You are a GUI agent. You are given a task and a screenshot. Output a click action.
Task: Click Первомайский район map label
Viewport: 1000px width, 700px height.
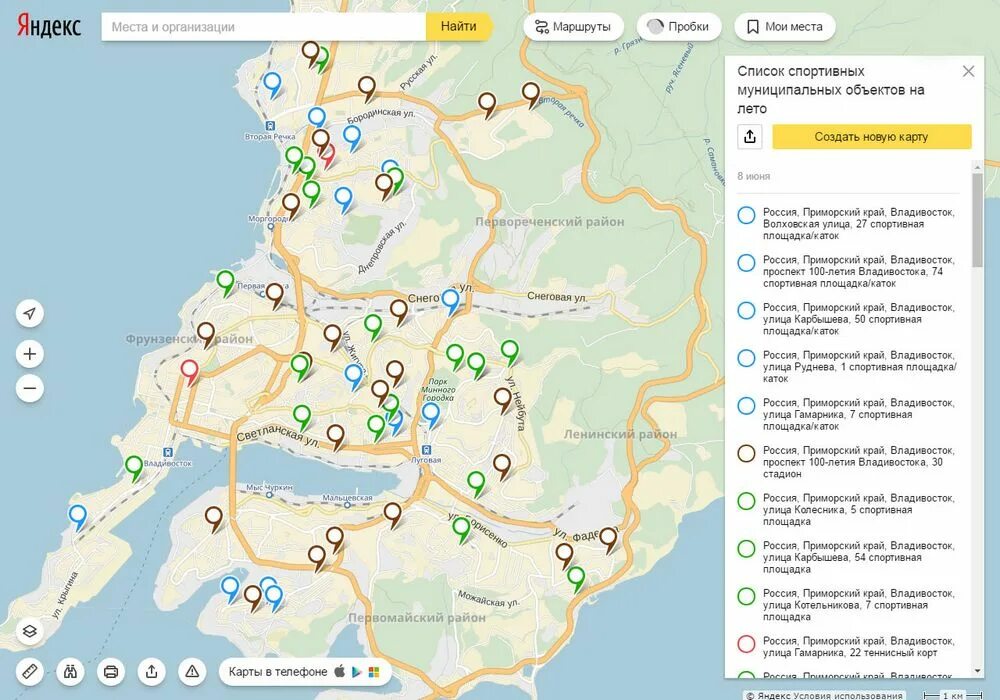[416, 618]
